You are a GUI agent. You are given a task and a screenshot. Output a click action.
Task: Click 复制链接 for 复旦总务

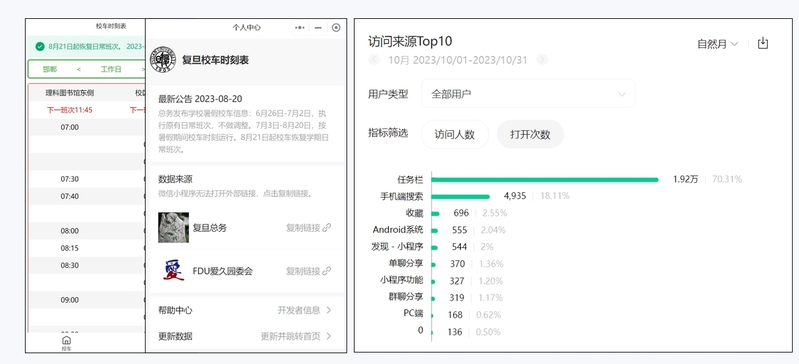303,228
